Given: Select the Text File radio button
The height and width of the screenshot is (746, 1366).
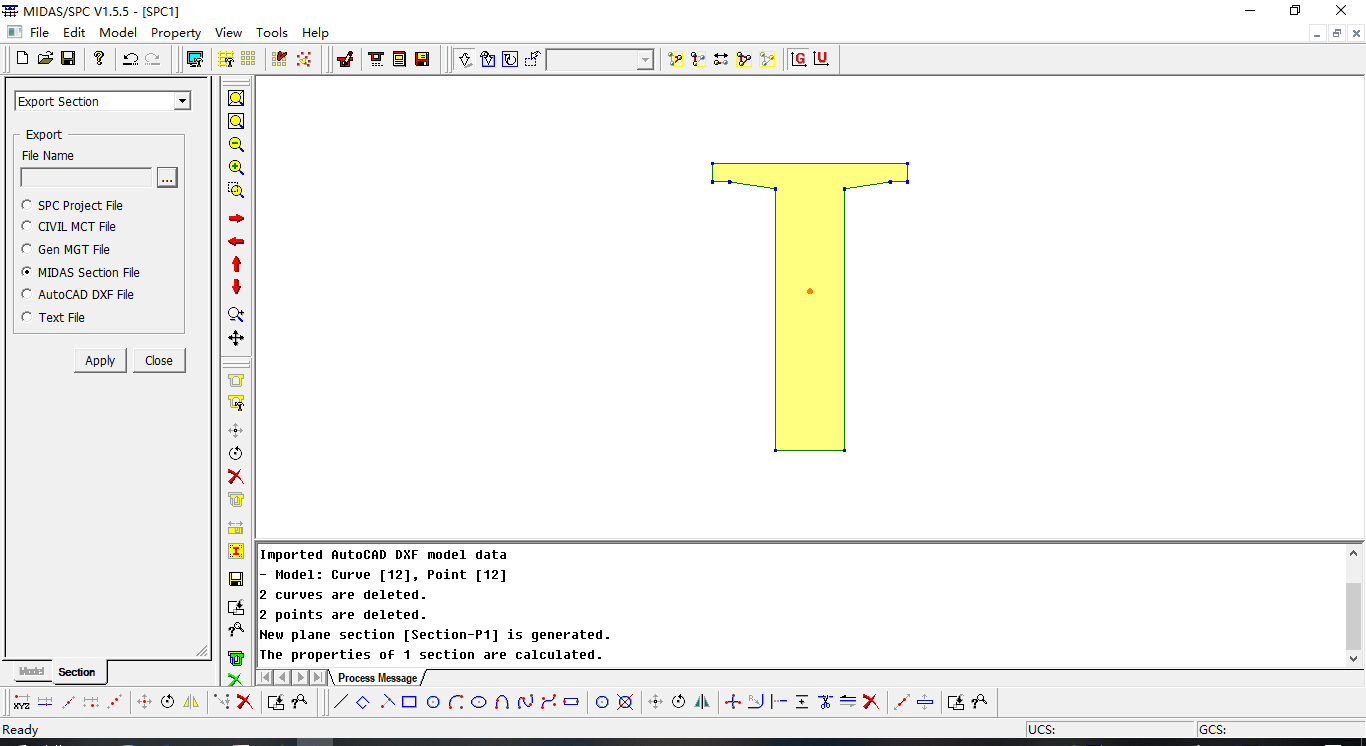Looking at the screenshot, I should point(27,317).
